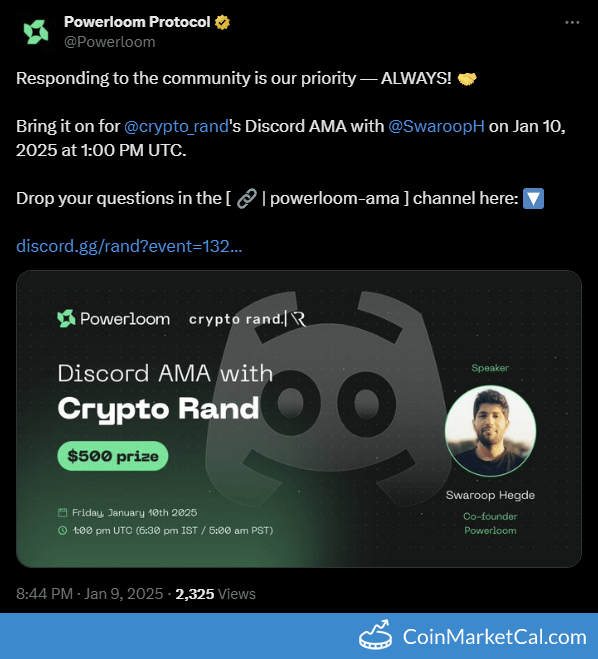Click Swaroop Hegde speaker photo
The image size is (598, 659).
[x=490, y=431]
